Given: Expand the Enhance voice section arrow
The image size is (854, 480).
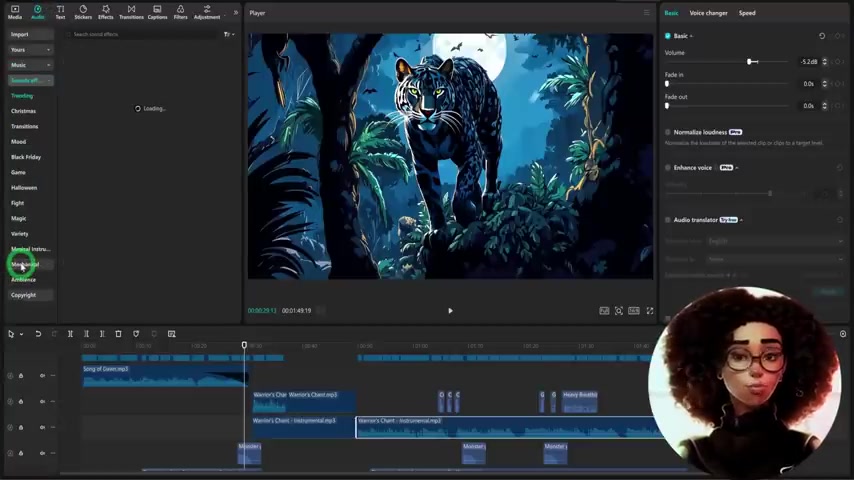Looking at the screenshot, I should click(737, 168).
